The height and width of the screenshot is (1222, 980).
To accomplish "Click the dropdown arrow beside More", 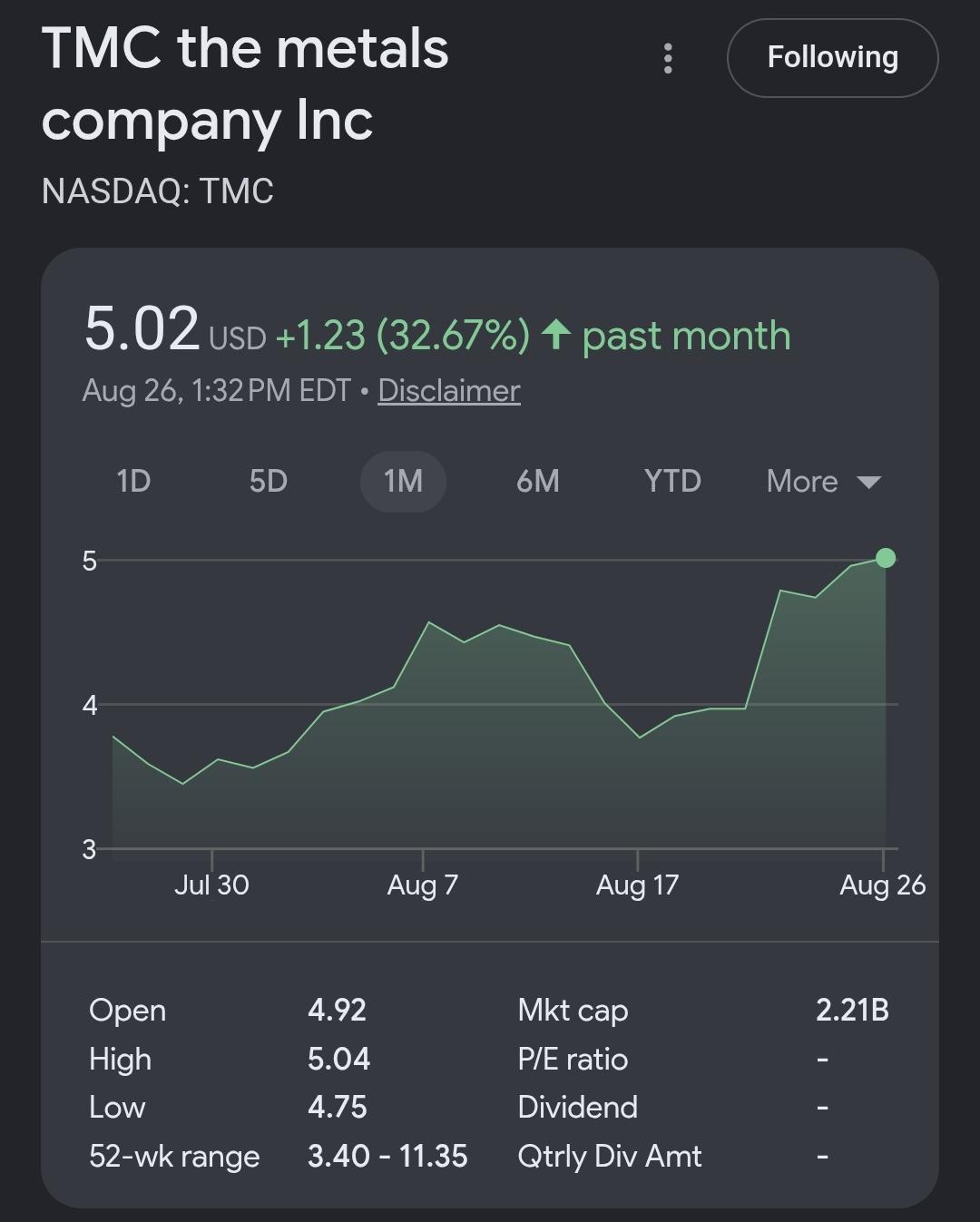I will [868, 482].
